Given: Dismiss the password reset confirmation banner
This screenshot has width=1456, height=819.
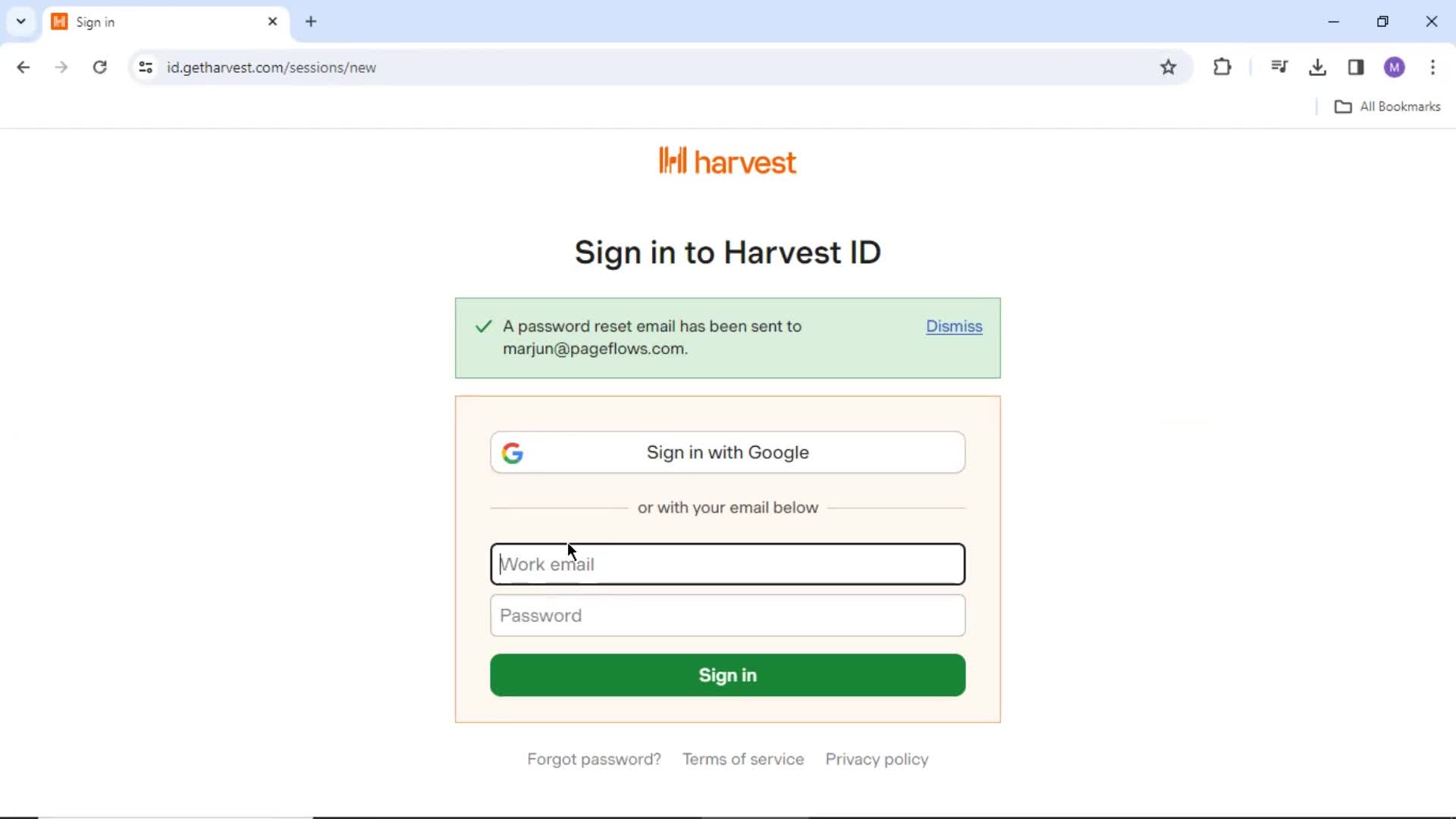Looking at the screenshot, I should [954, 326].
